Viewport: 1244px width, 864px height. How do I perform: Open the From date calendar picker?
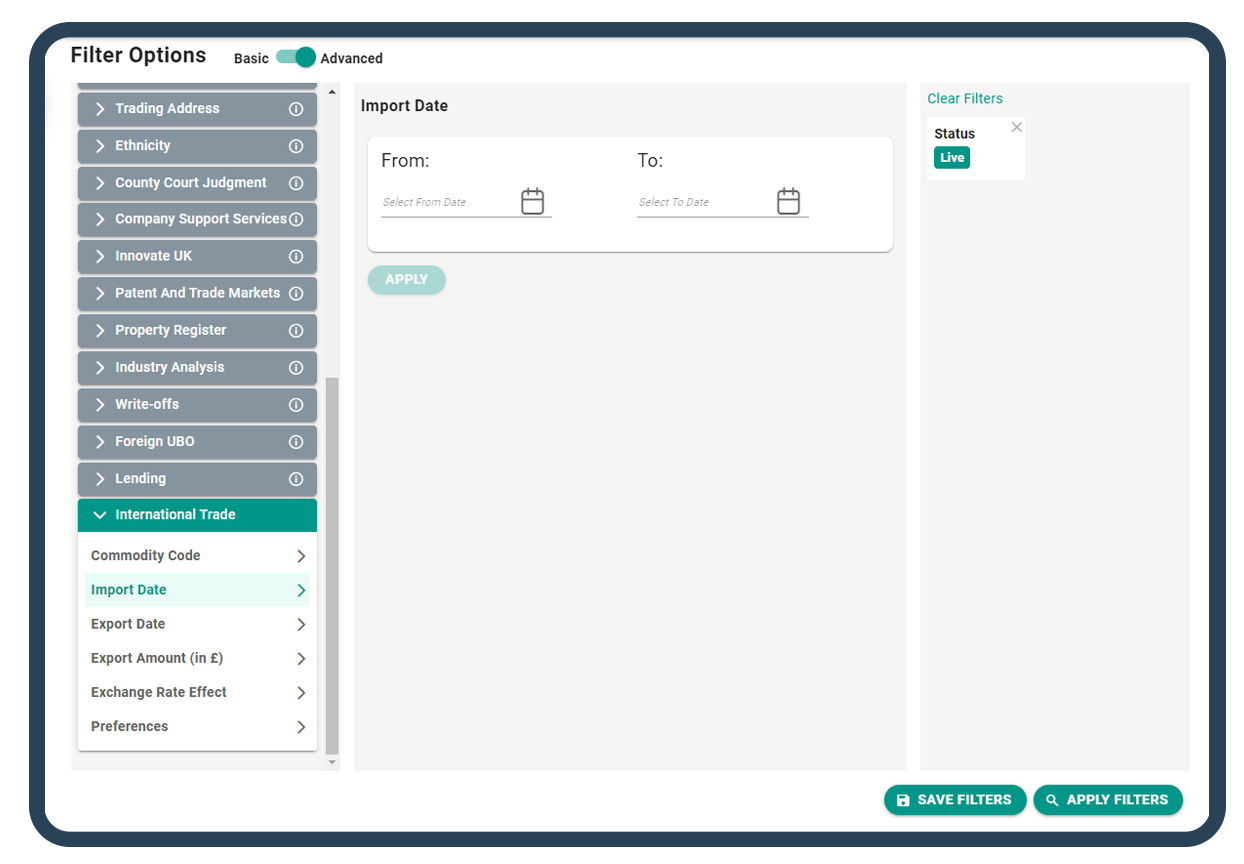[x=533, y=201]
